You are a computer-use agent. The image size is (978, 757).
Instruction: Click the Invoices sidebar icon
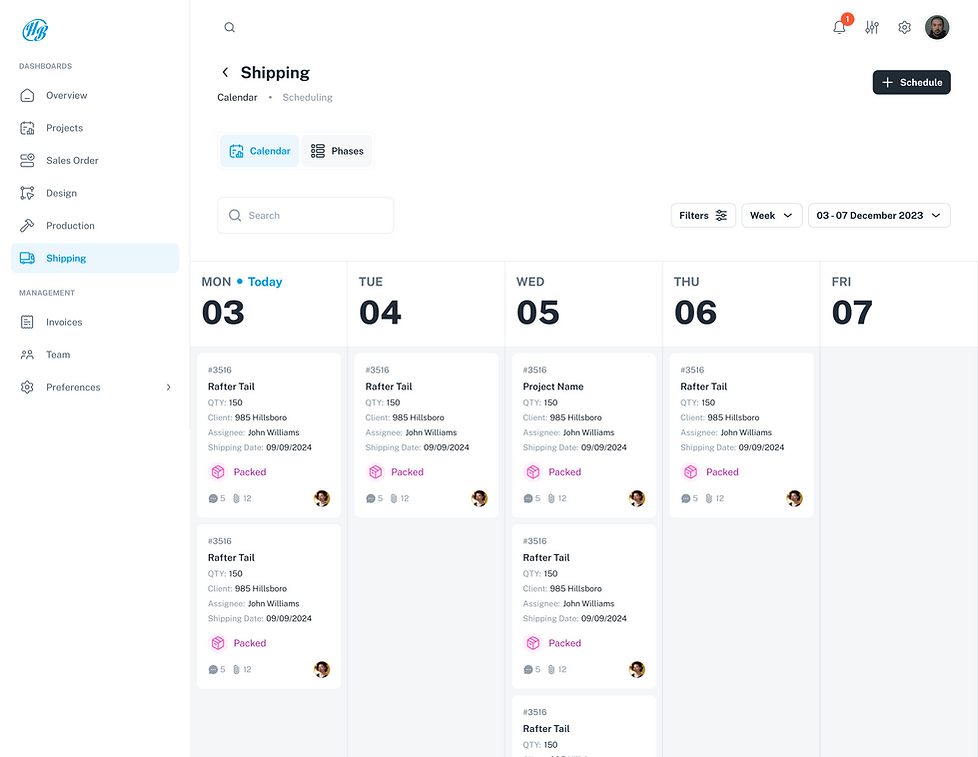coord(27,322)
